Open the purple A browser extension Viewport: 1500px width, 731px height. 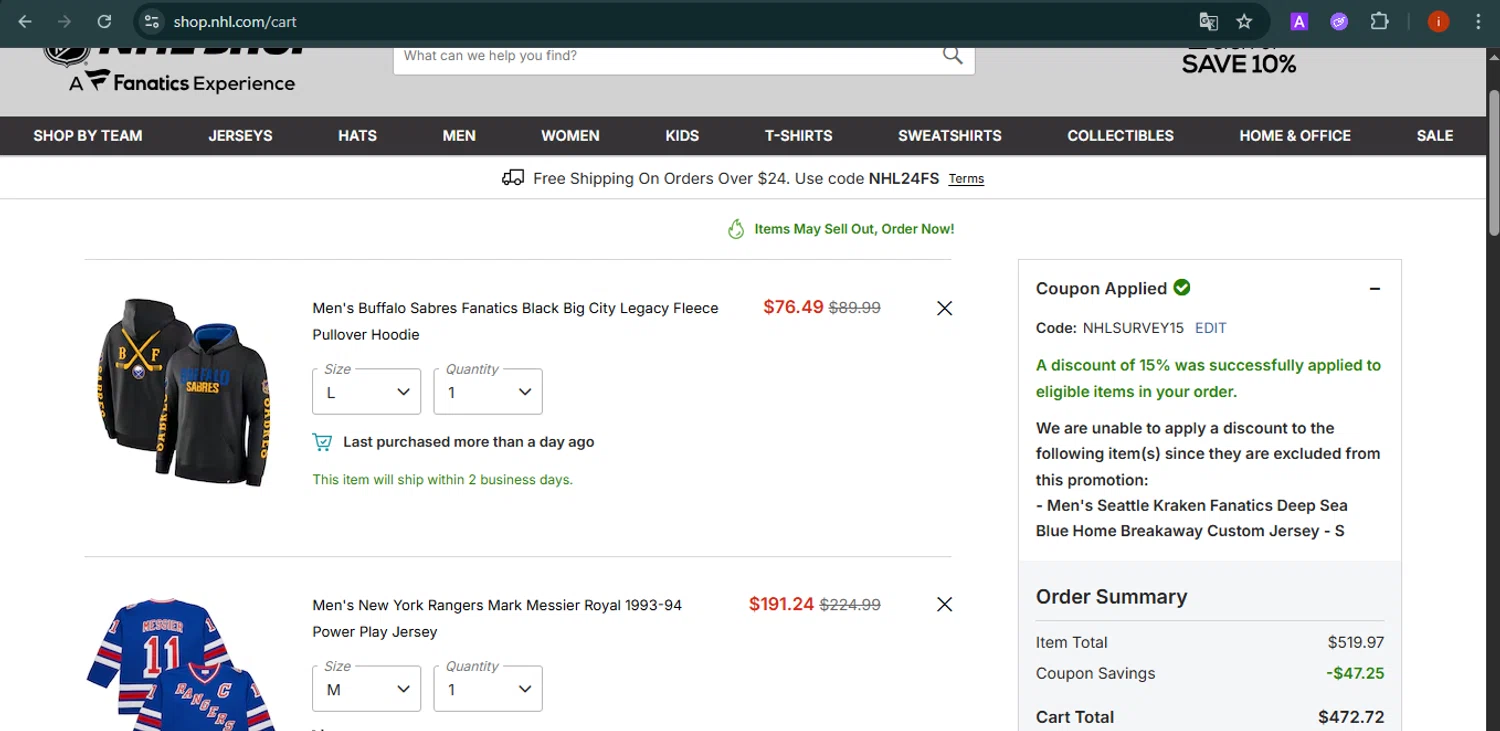coord(1299,21)
